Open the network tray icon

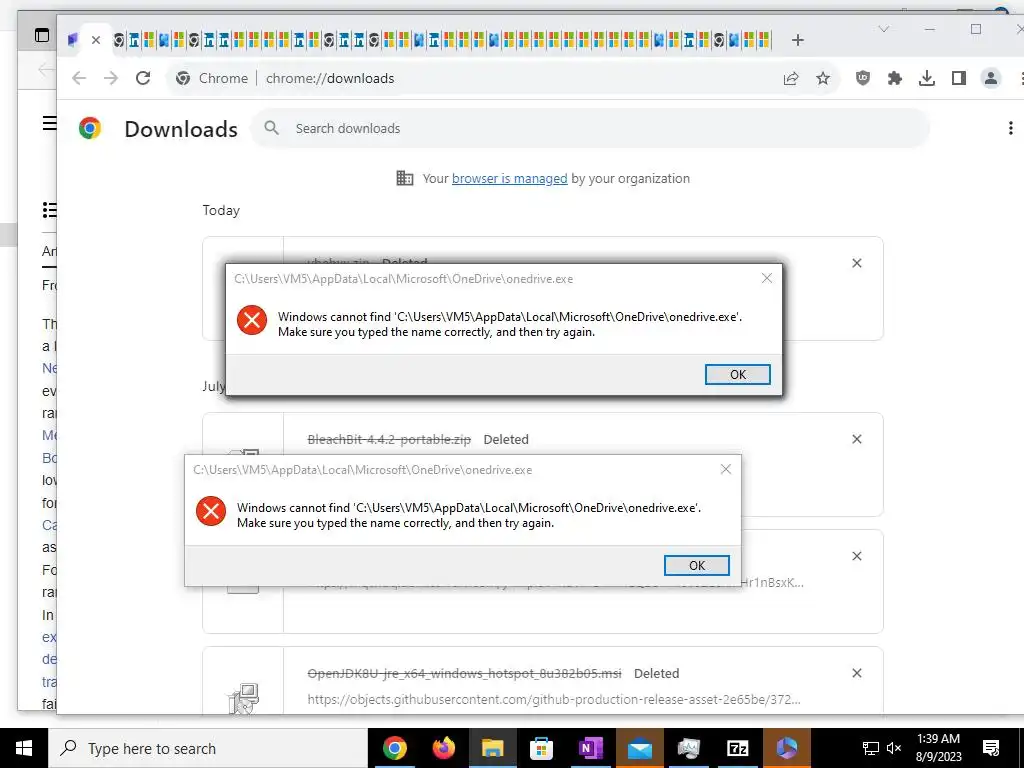[871, 748]
